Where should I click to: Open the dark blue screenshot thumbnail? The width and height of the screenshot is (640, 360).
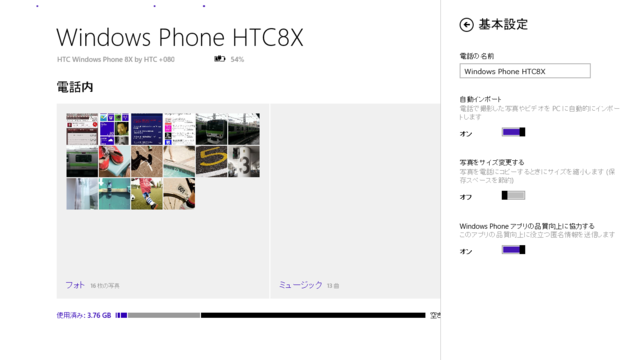[x=147, y=129]
